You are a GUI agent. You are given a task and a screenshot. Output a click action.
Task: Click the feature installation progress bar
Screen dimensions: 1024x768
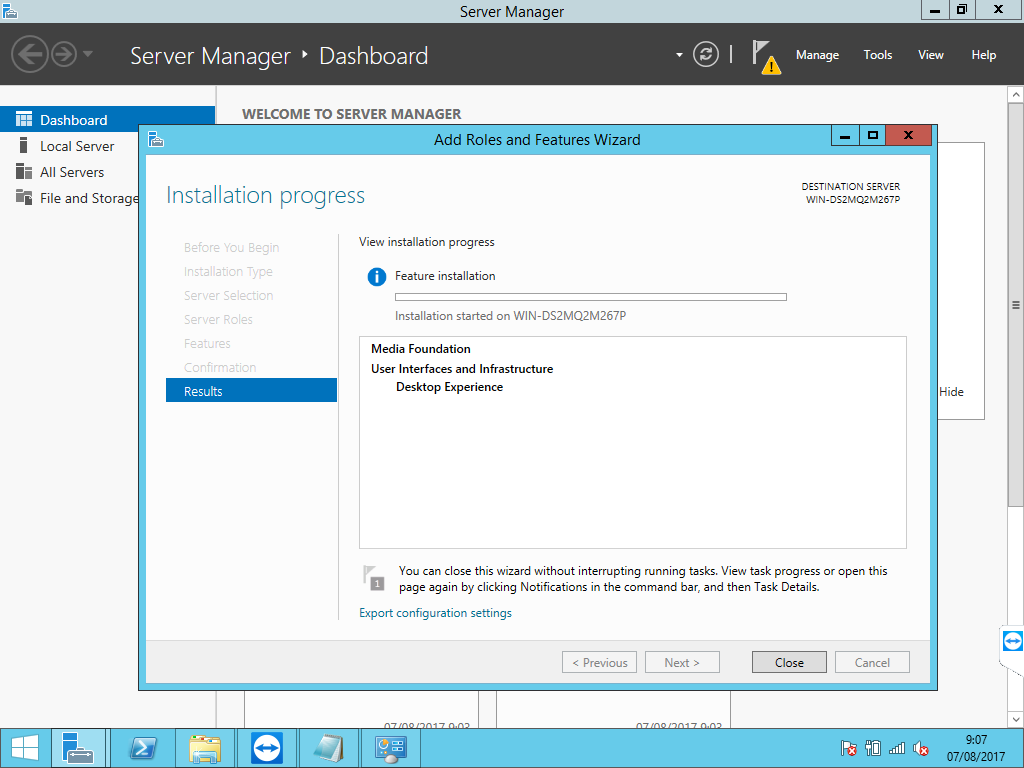[590, 297]
